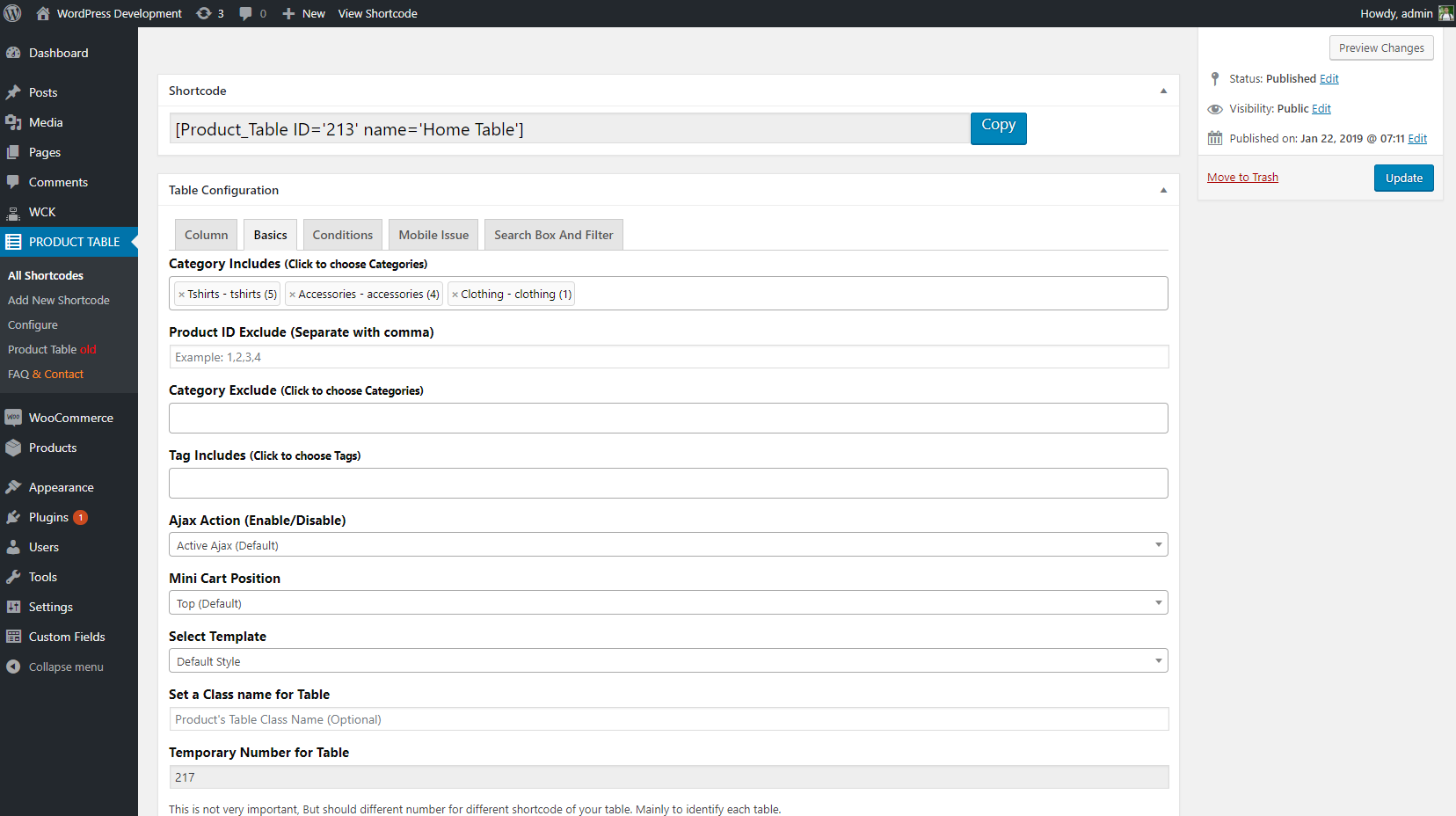Edit the Published status

click(1329, 78)
